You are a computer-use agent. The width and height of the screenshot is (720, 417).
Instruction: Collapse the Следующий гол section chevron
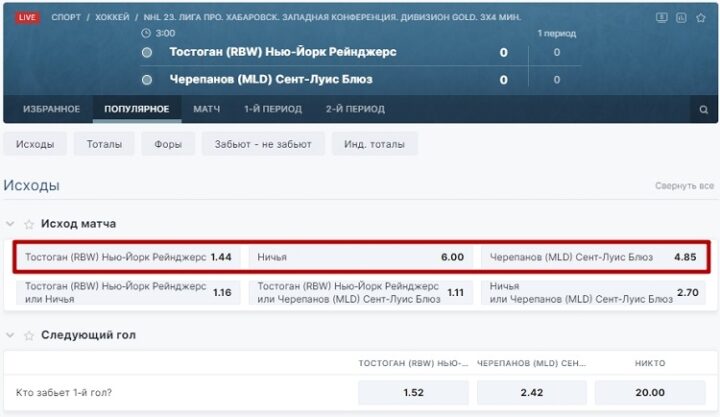point(10,335)
